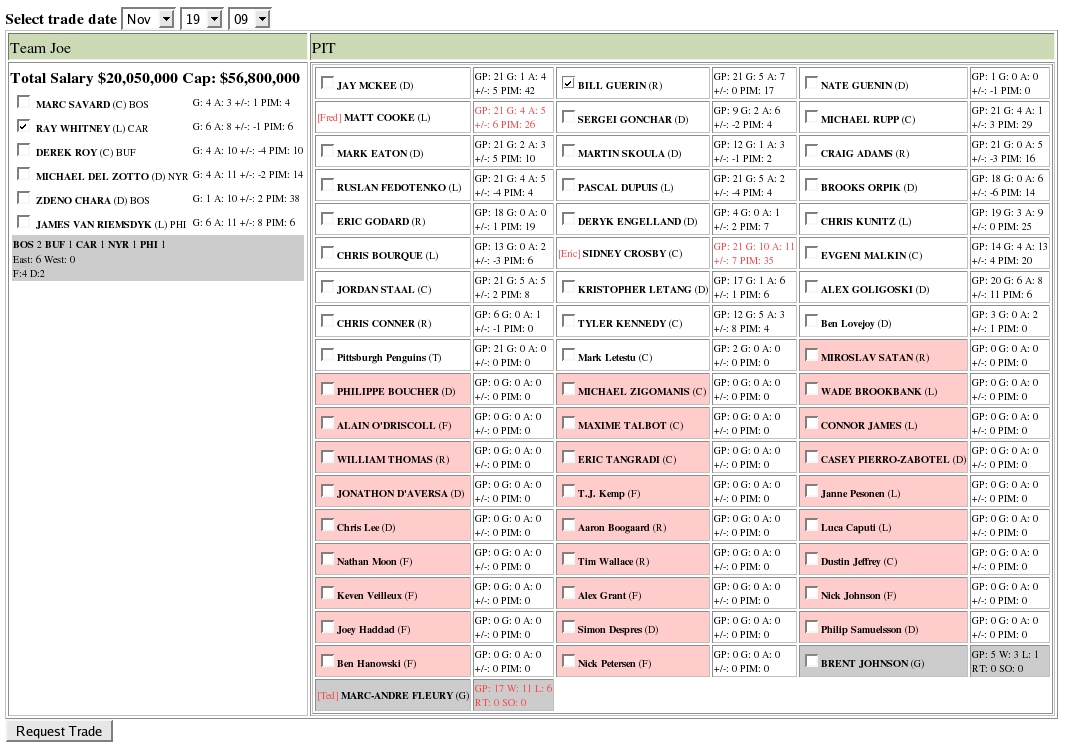Check the Alain O'Driscoll checkbox
The width and height of the screenshot is (1072, 744).
click(327, 423)
